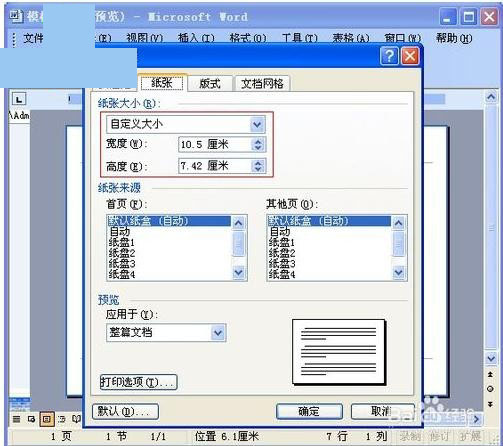Screen dimensions: 503x446
Task: Select the Print Layout view icon
Action: click(47, 419)
